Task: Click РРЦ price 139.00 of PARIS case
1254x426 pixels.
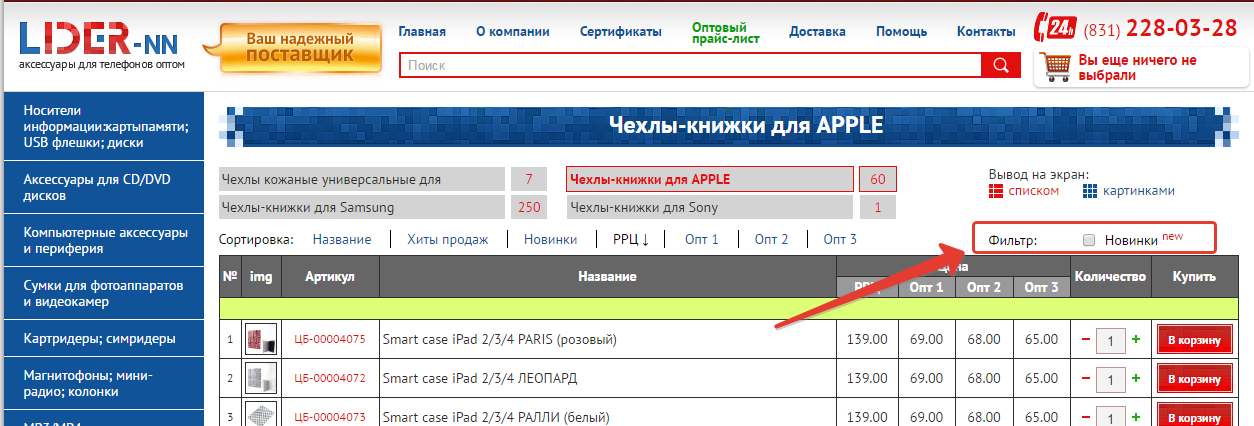Action: click(x=866, y=340)
